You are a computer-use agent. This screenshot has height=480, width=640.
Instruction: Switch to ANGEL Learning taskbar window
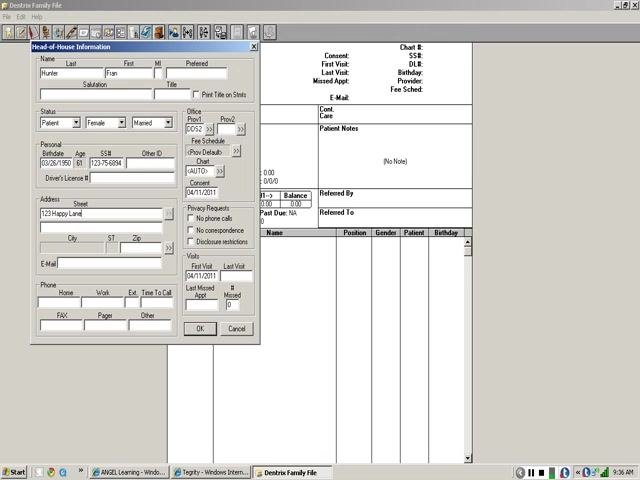point(128,472)
